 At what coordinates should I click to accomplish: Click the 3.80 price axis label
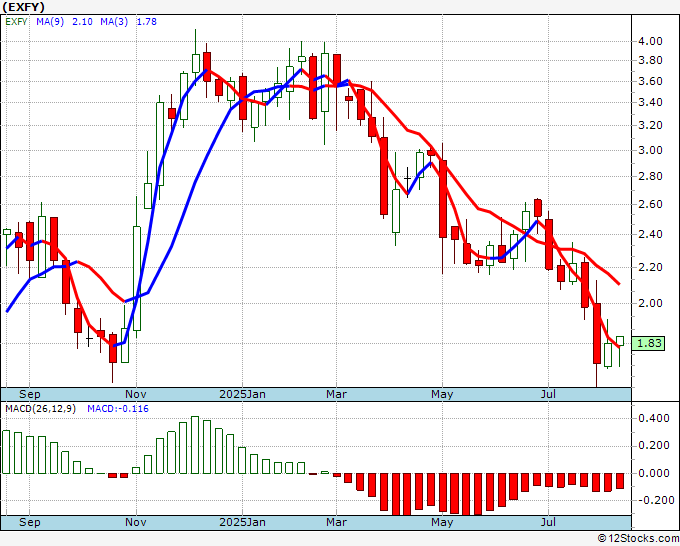pyautogui.click(x=650, y=60)
